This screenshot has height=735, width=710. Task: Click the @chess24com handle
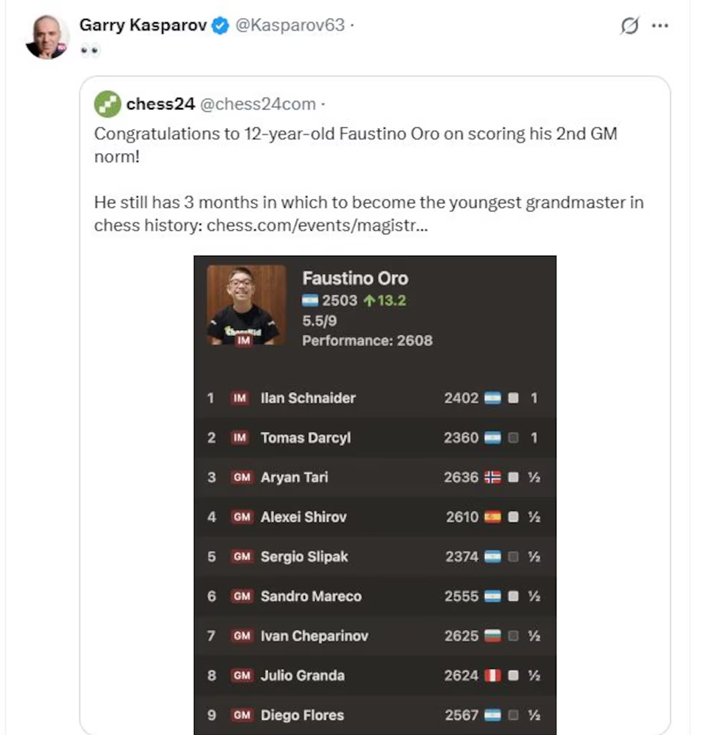[257, 104]
